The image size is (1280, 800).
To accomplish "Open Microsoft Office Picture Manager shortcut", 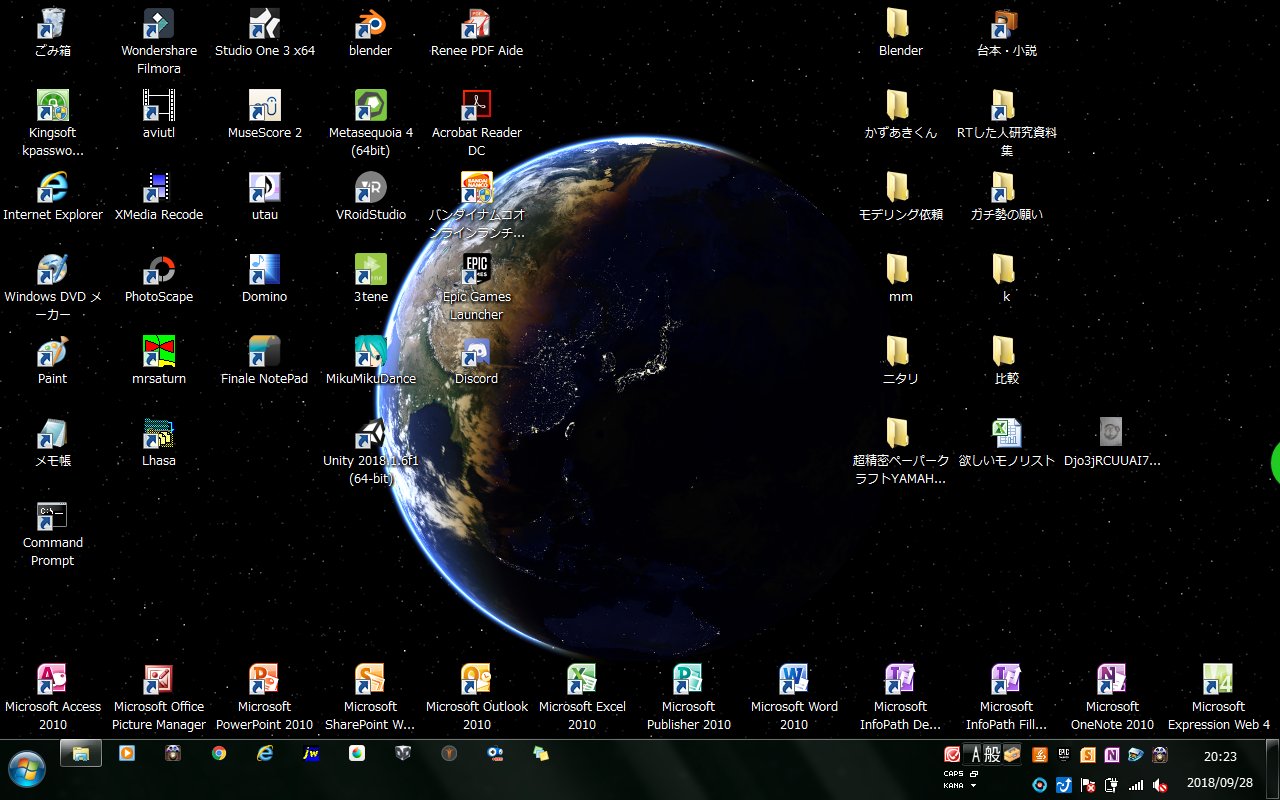I will click(159, 697).
